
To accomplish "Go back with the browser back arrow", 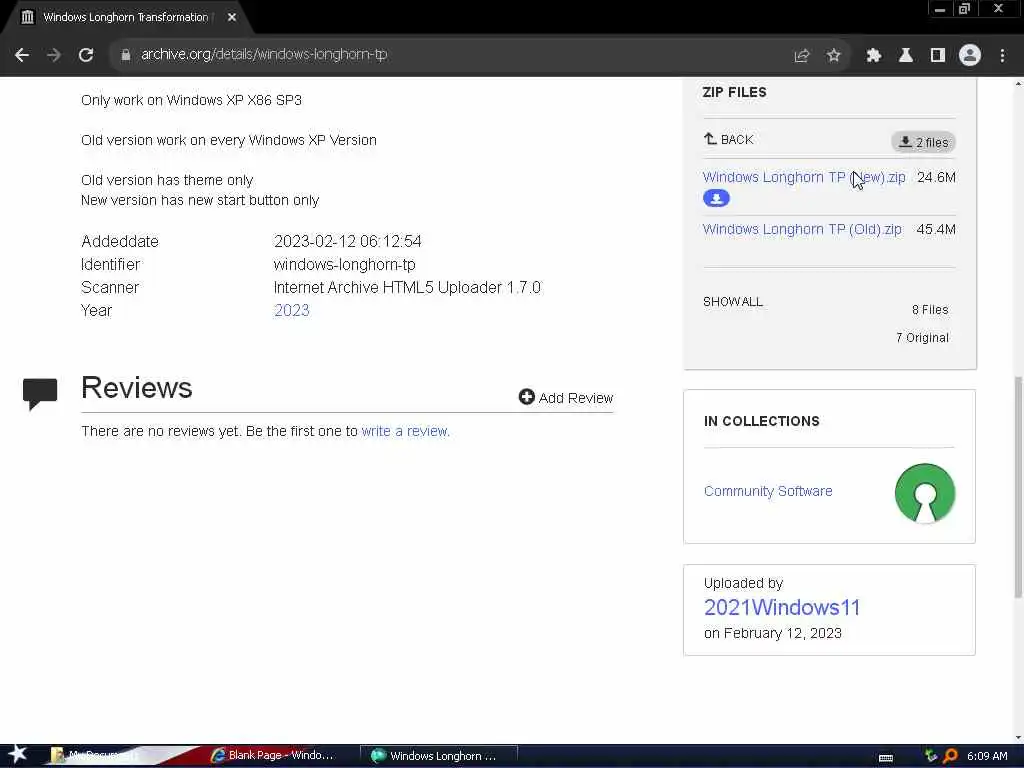I will click(x=22, y=56).
